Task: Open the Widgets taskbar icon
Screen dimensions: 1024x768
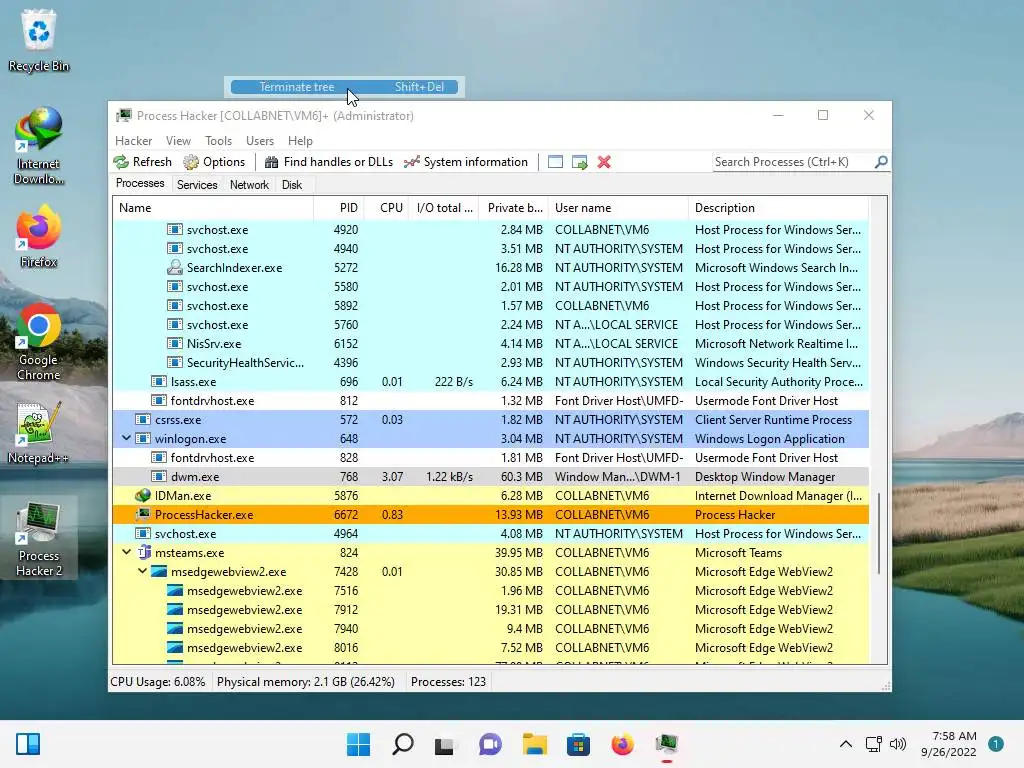Action: (28, 744)
